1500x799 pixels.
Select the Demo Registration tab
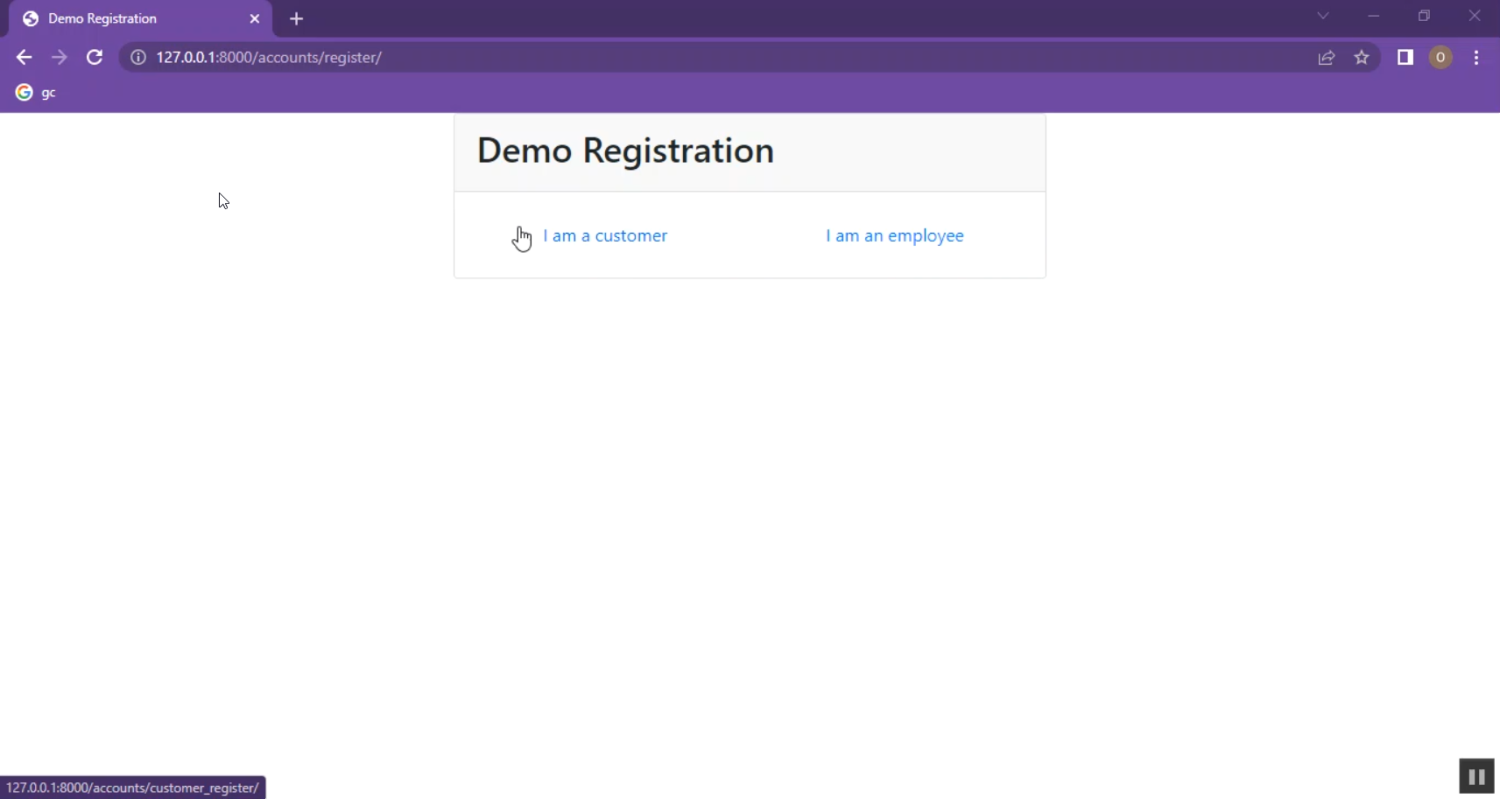tap(140, 19)
